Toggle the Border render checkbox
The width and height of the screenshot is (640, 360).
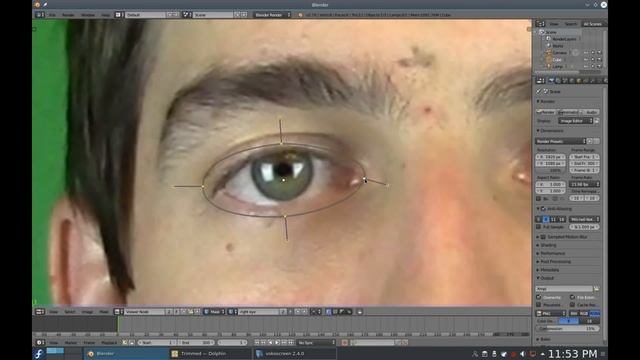[538, 199]
